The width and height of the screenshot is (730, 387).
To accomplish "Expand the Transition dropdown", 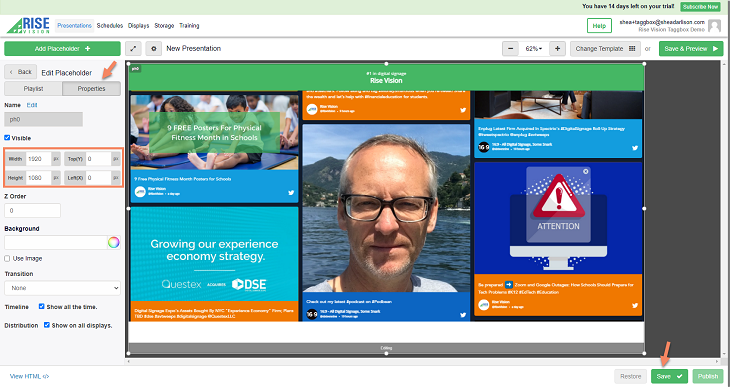I will [x=62, y=288].
